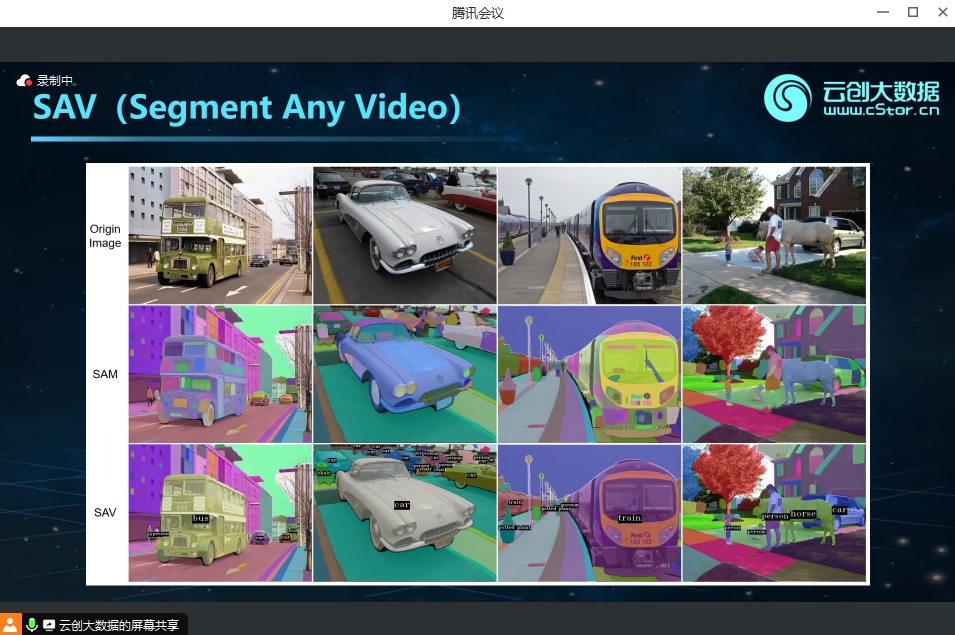Click the 腾讯会议 window title

477,12
